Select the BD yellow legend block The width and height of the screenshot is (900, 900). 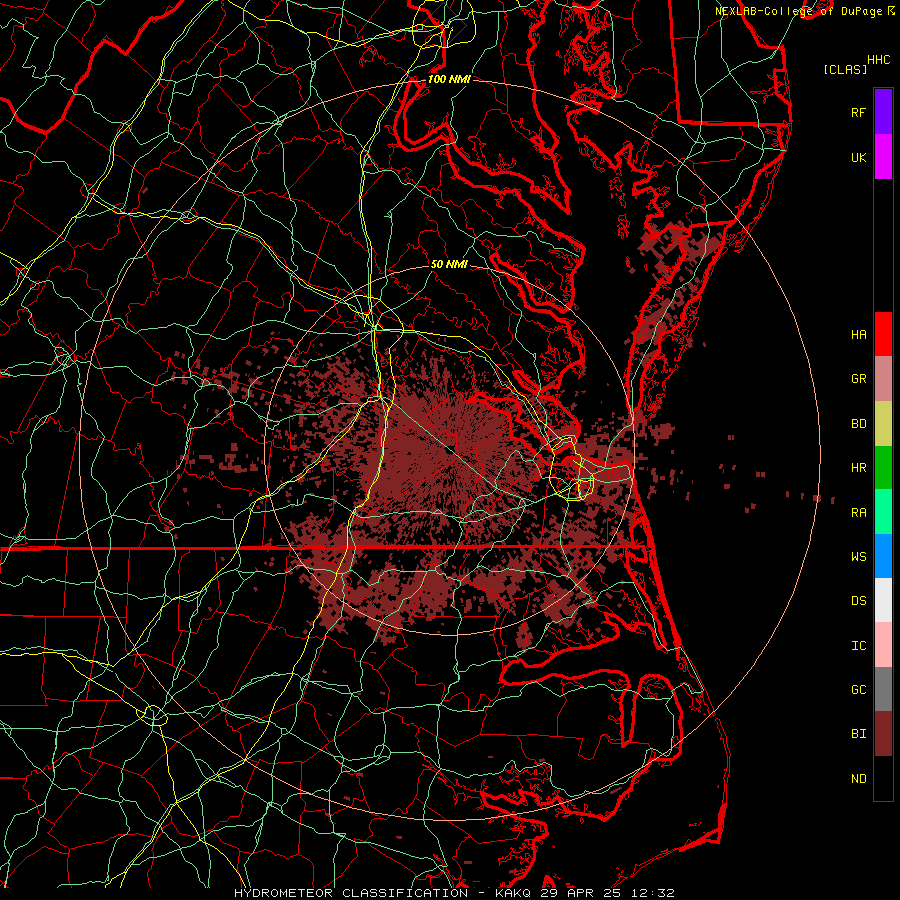click(x=883, y=423)
